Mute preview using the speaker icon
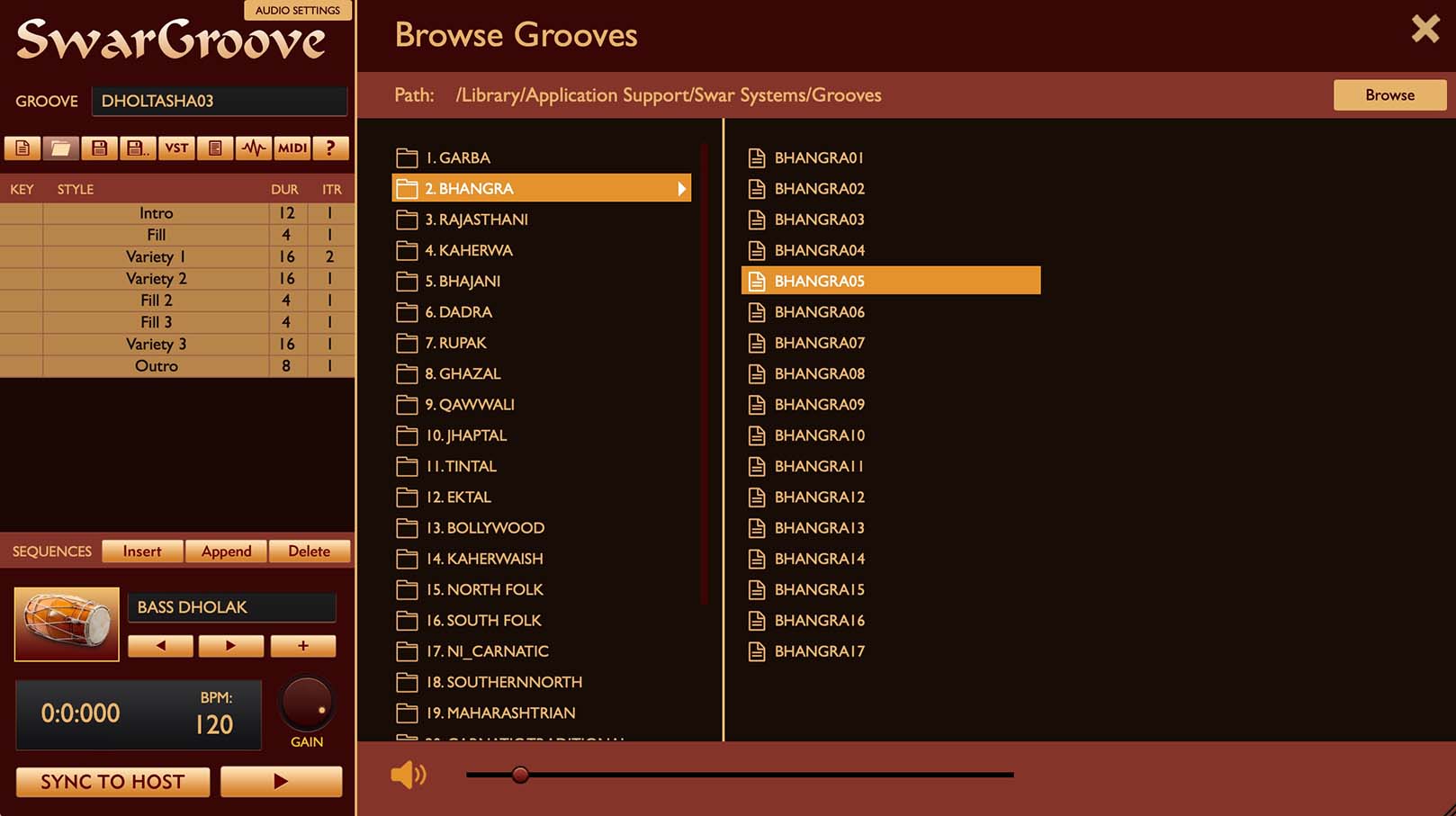The image size is (1456, 816). (x=408, y=775)
